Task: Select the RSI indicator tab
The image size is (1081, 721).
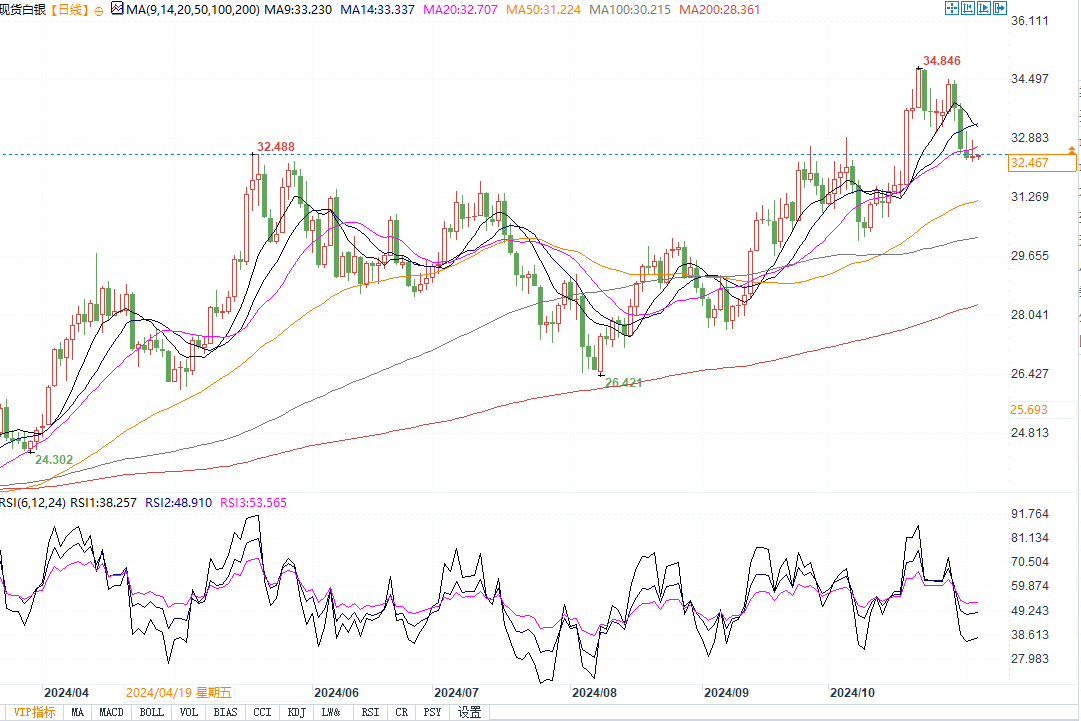Action: click(x=370, y=712)
